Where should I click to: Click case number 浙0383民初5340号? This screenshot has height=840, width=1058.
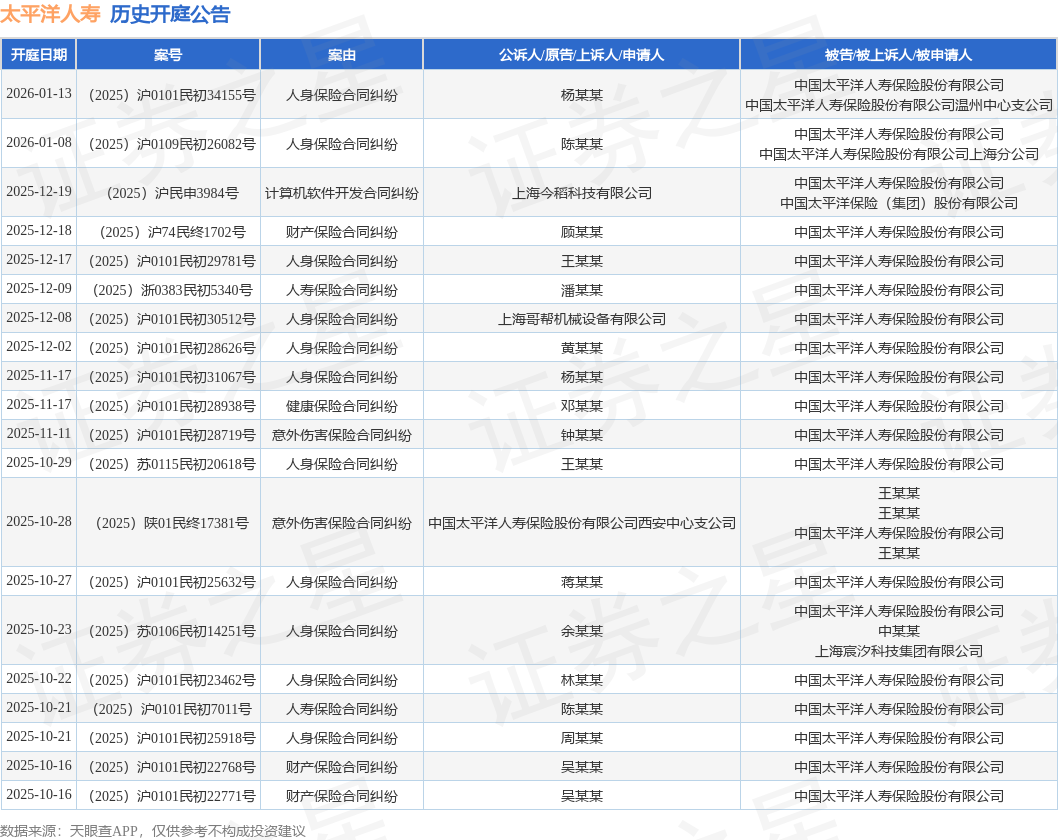click(196, 290)
